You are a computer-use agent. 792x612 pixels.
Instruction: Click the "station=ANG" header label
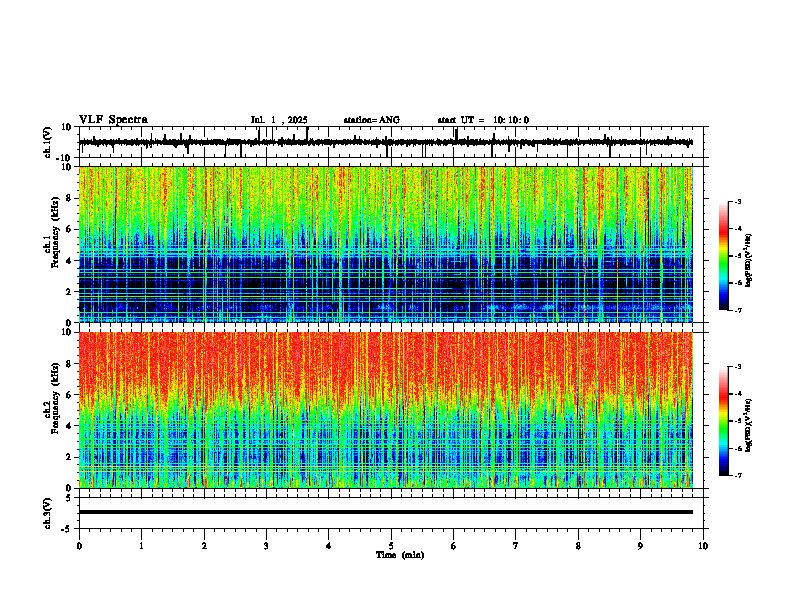point(371,120)
